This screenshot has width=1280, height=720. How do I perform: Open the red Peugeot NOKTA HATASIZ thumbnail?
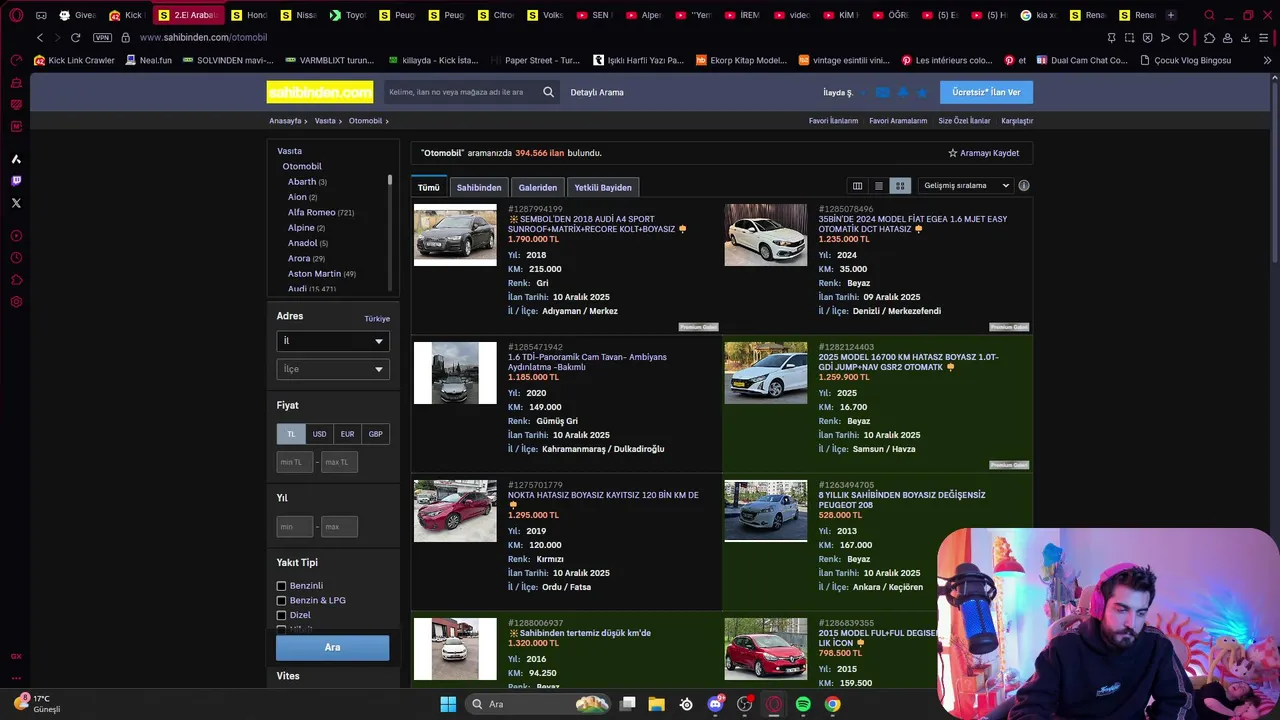(455, 511)
